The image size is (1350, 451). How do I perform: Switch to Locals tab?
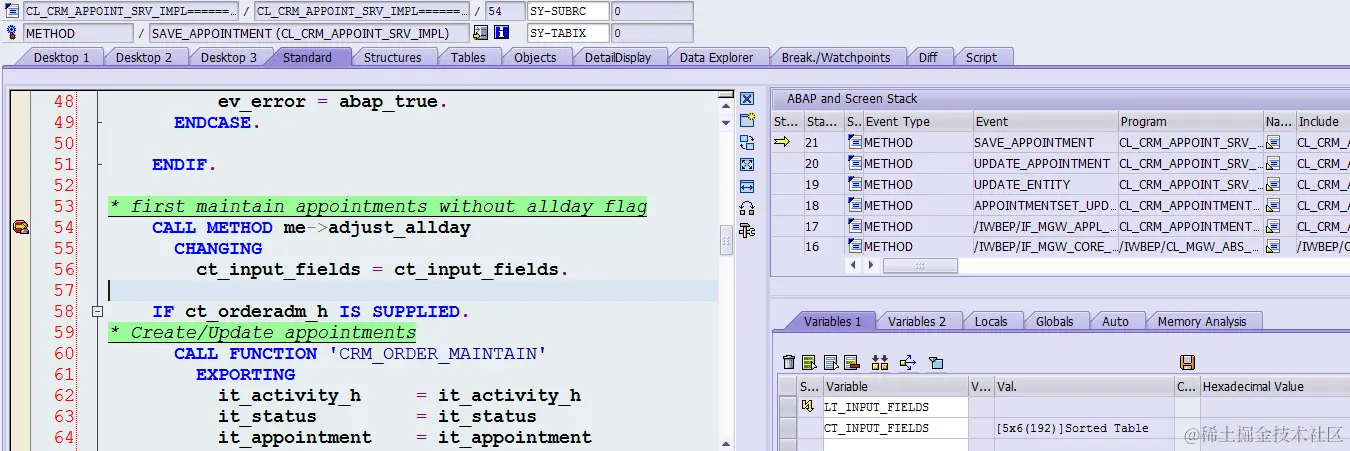pos(991,321)
